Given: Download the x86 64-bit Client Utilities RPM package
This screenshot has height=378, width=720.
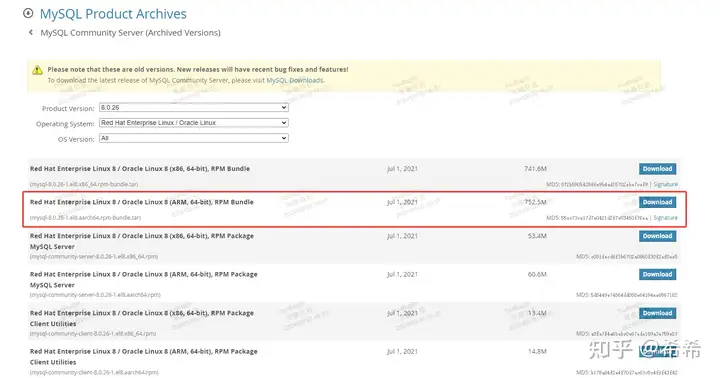Looking at the screenshot, I should tap(657, 313).
